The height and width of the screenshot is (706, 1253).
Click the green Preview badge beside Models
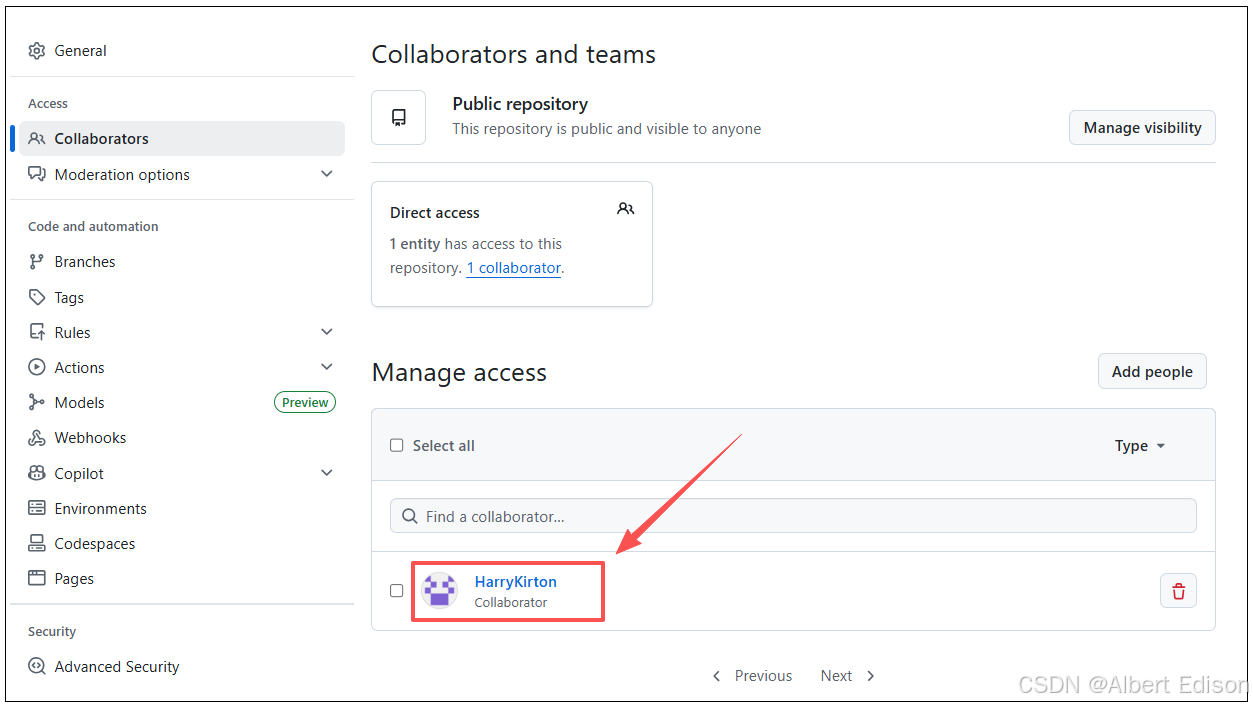(305, 402)
